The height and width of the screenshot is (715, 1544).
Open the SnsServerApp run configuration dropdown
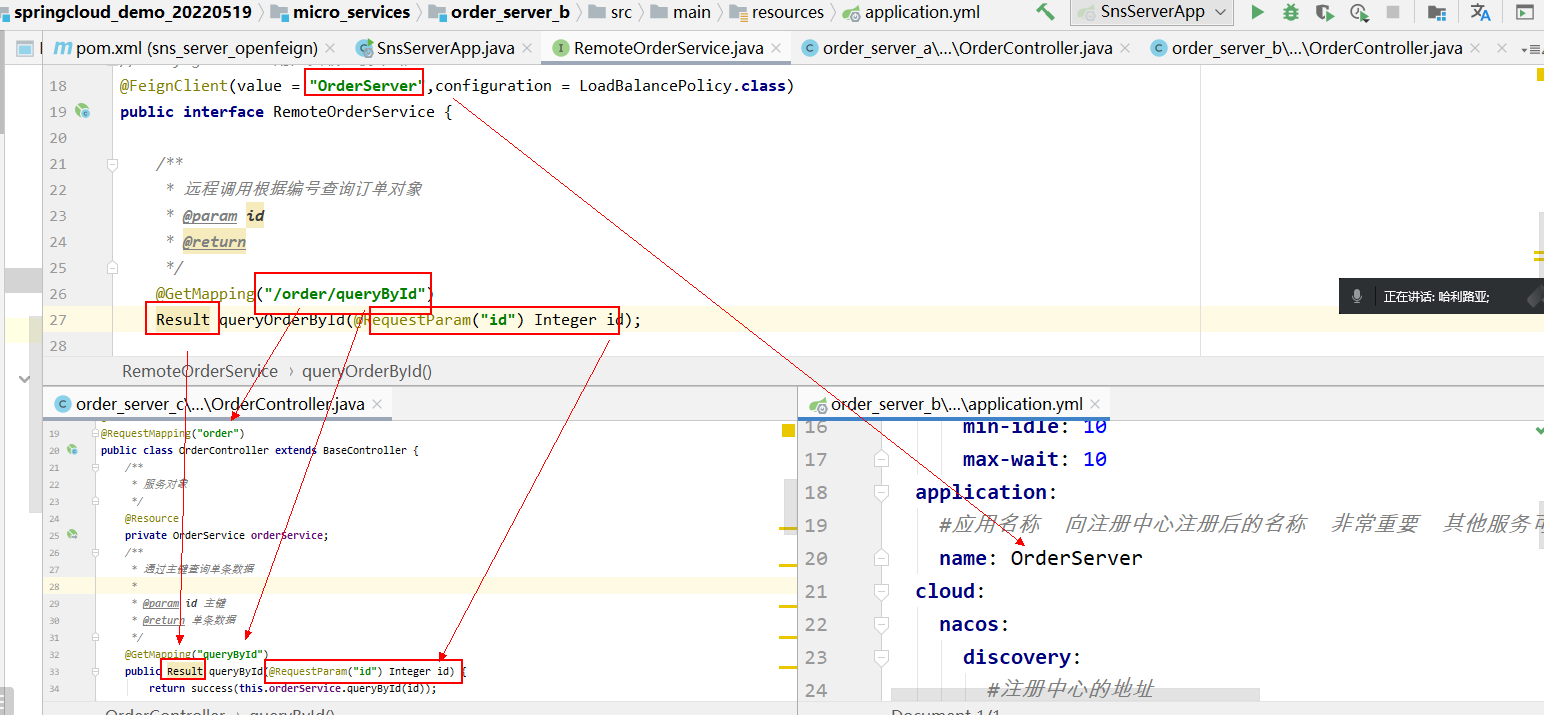click(1152, 13)
